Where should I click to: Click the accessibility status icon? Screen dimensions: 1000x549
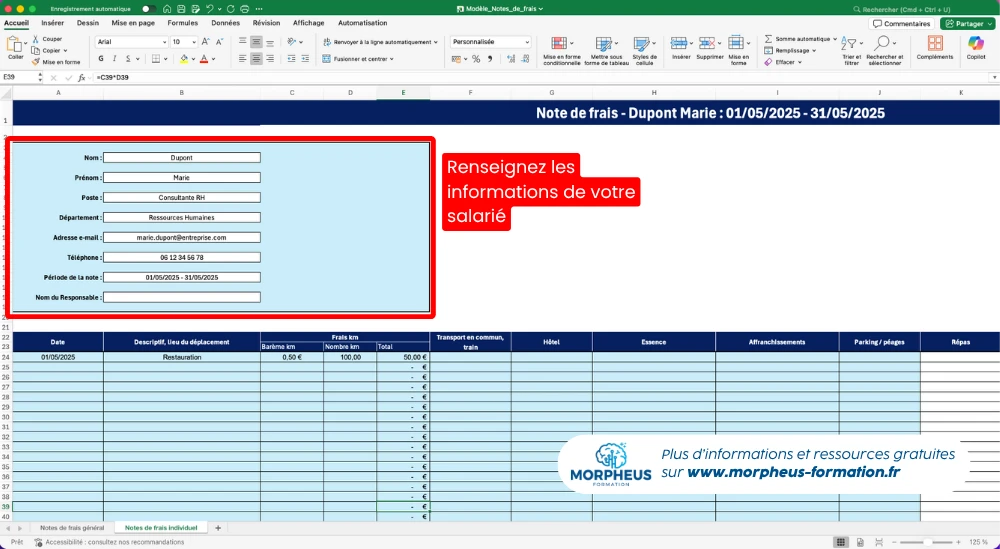tap(39, 542)
